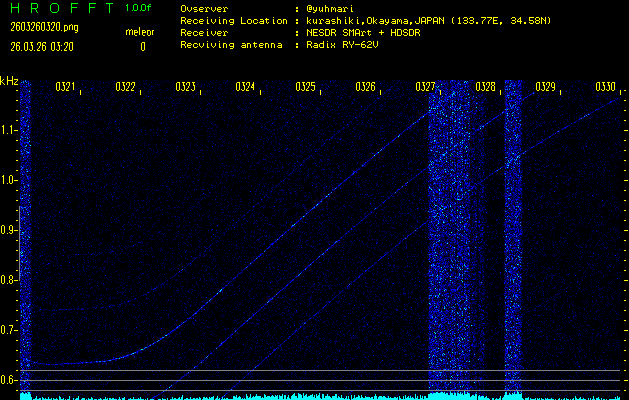The width and height of the screenshot is (629, 400).
Task: Click the meteor count label
Action: pos(139,32)
